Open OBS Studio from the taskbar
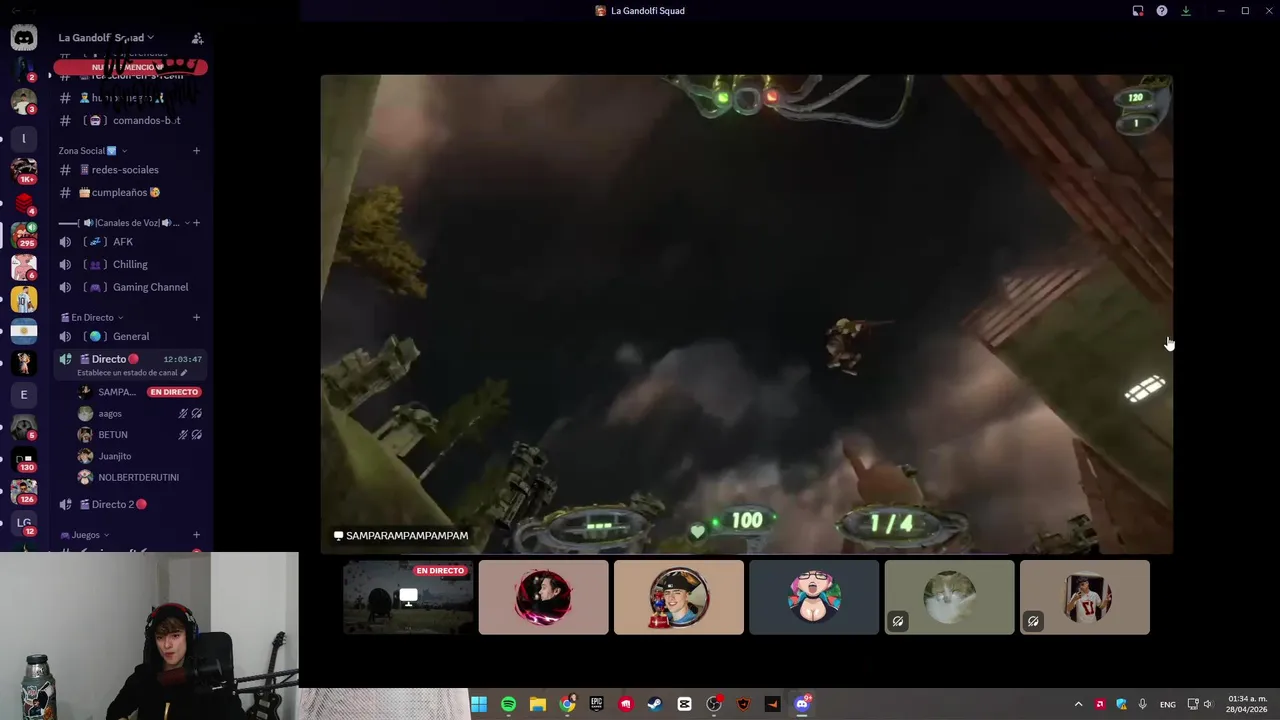Image resolution: width=1280 pixels, height=720 pixels. point(714,704)
